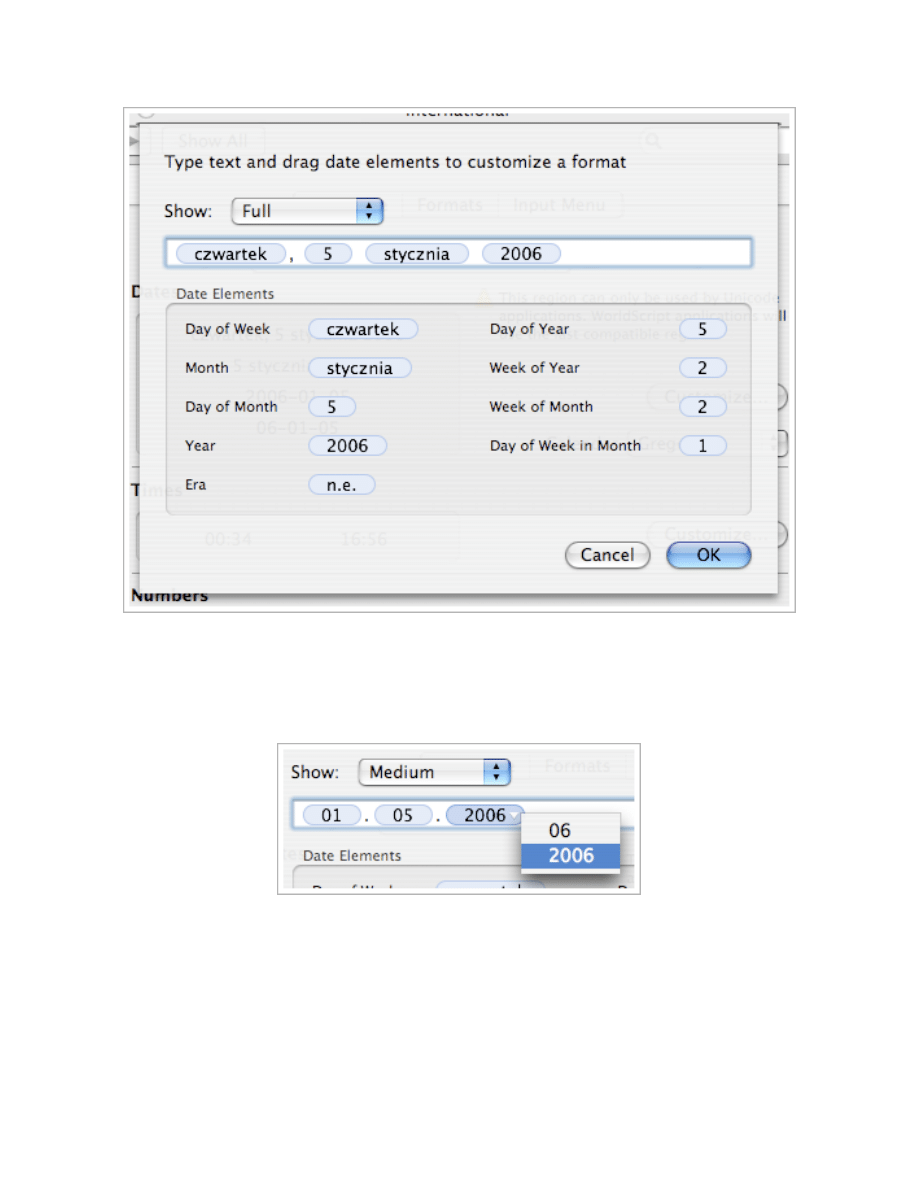Select the 06 year format option
918x1188 pixels.
[560, 830]
